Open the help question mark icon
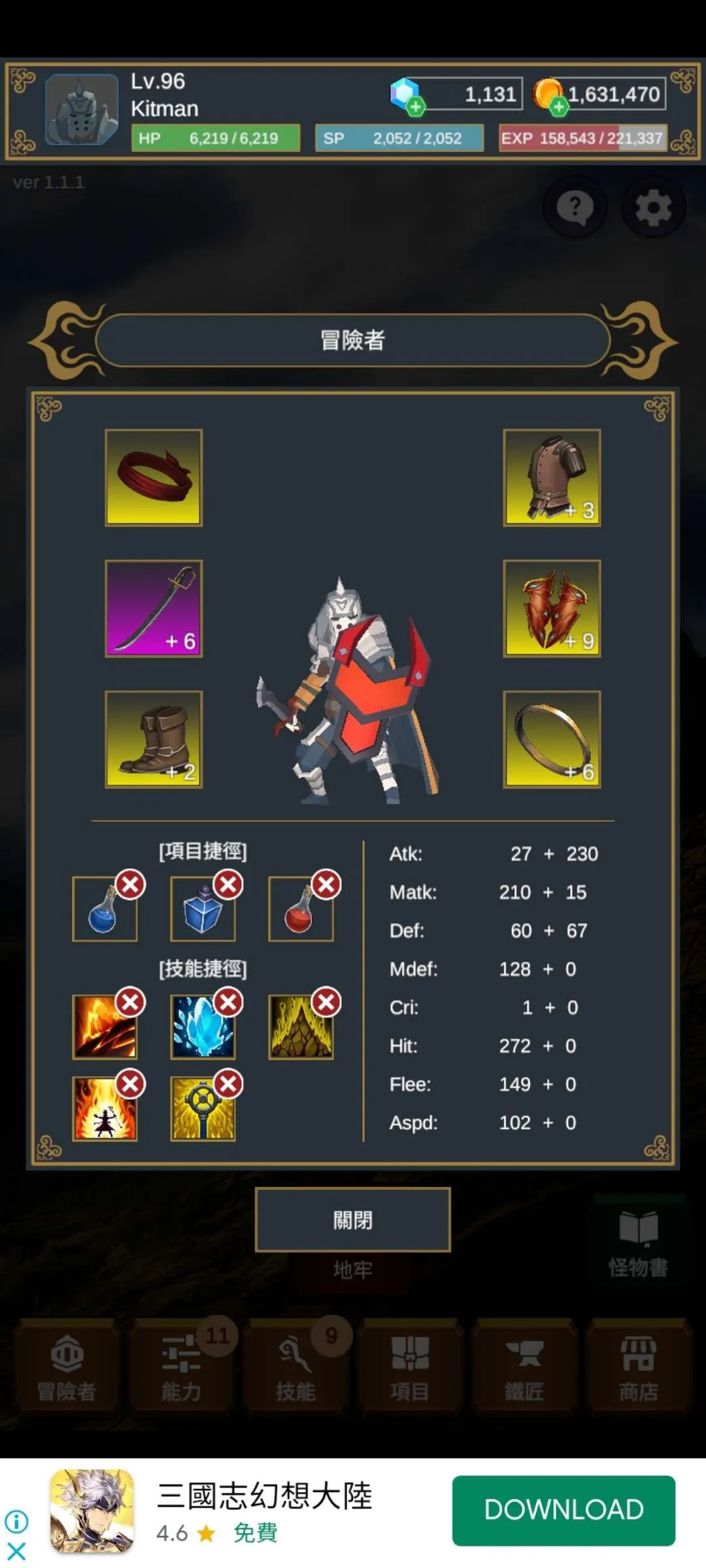The height and width of the screenshot is (1568, 706). [575, 208]
